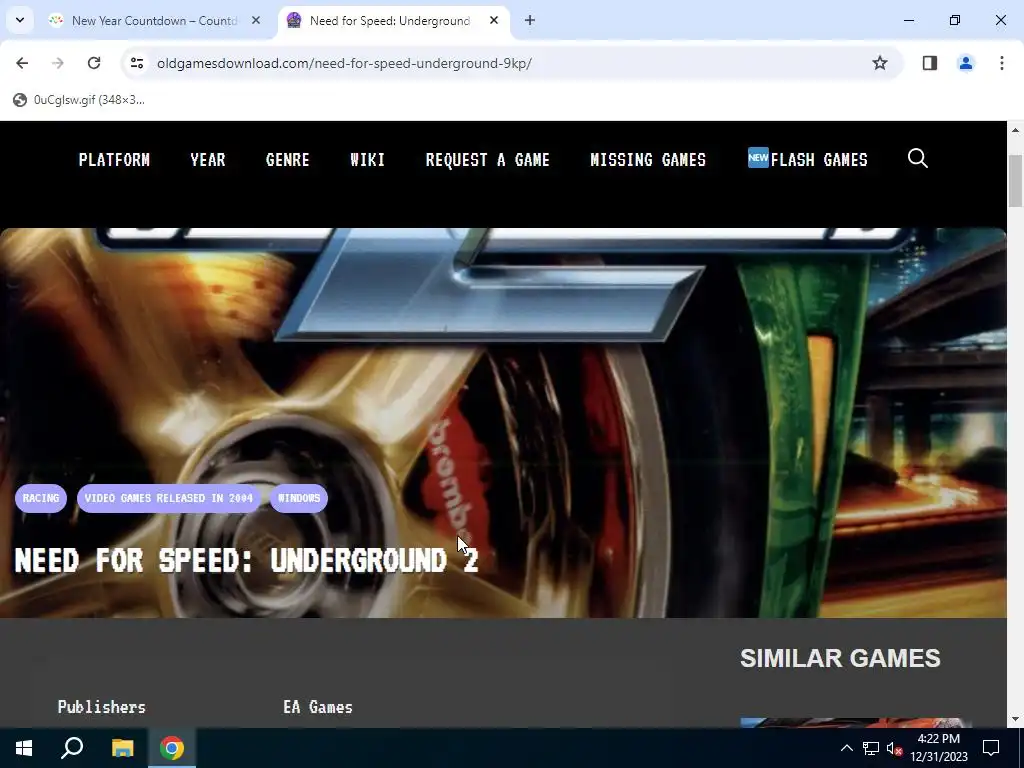Click the address bar URL
The height and width of the screenshot is (768, 1024).
click(x=344, y=63)
